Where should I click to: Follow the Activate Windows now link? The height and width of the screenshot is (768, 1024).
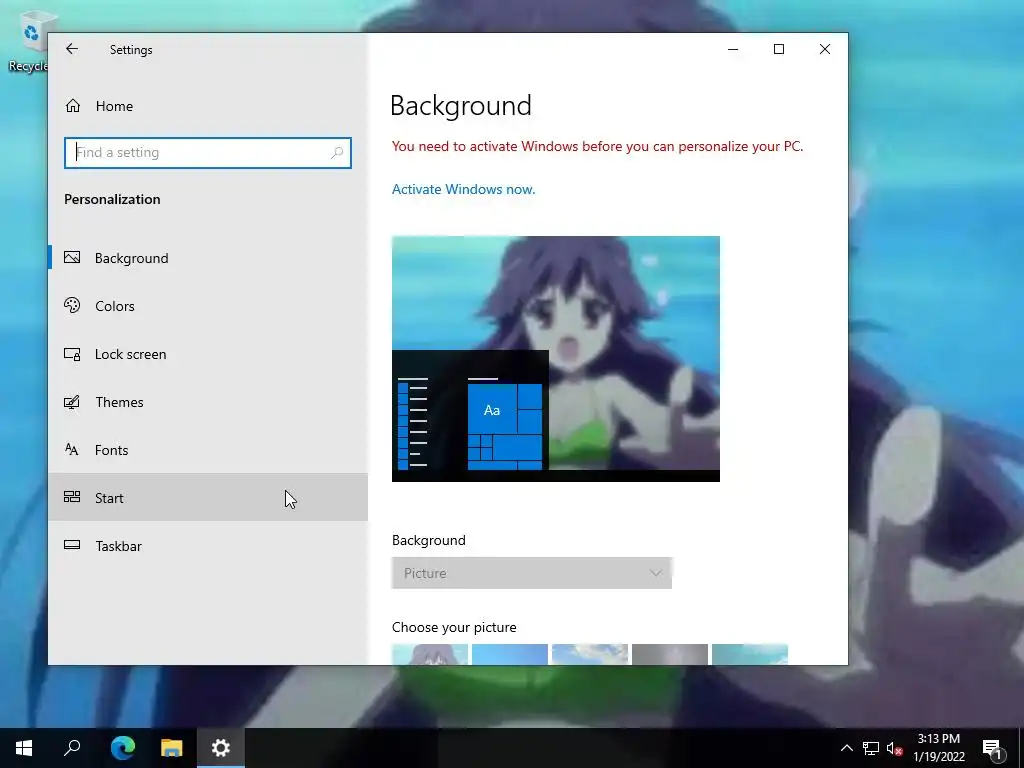pos(463,189)
